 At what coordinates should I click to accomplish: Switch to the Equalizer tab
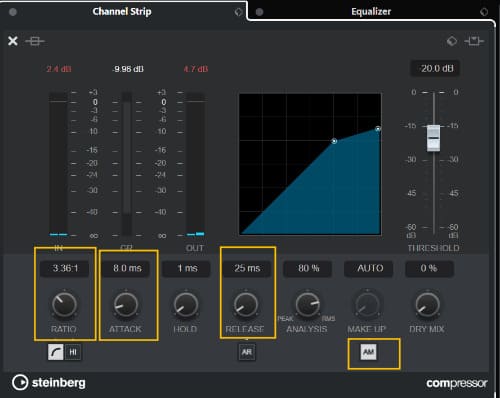pos(371,12)
